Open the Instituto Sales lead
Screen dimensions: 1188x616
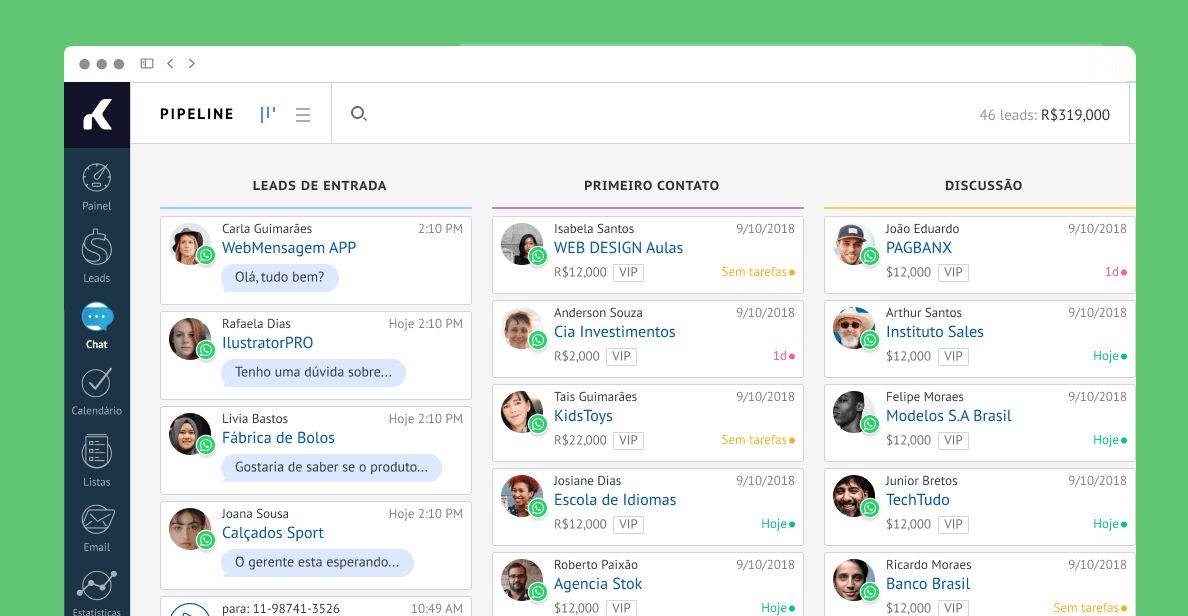click(x=935, y=332)
